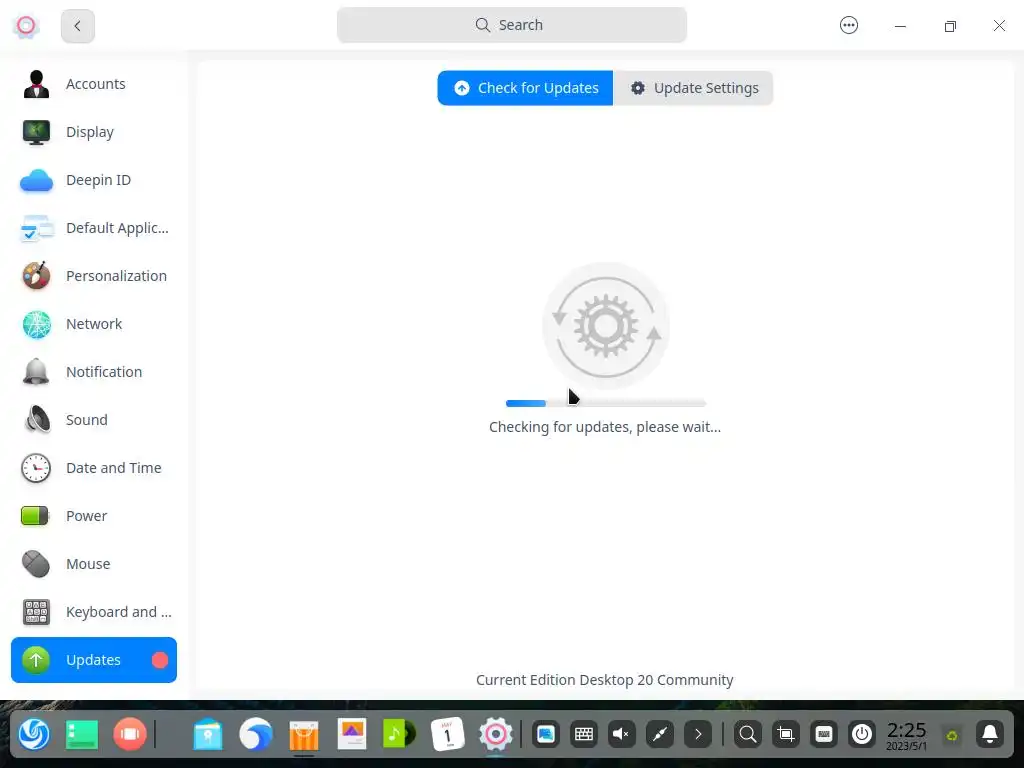This screenshot has width=1024, height=768.
Task: Restore down the Control Center window
Action: click(x=950, y=26)
